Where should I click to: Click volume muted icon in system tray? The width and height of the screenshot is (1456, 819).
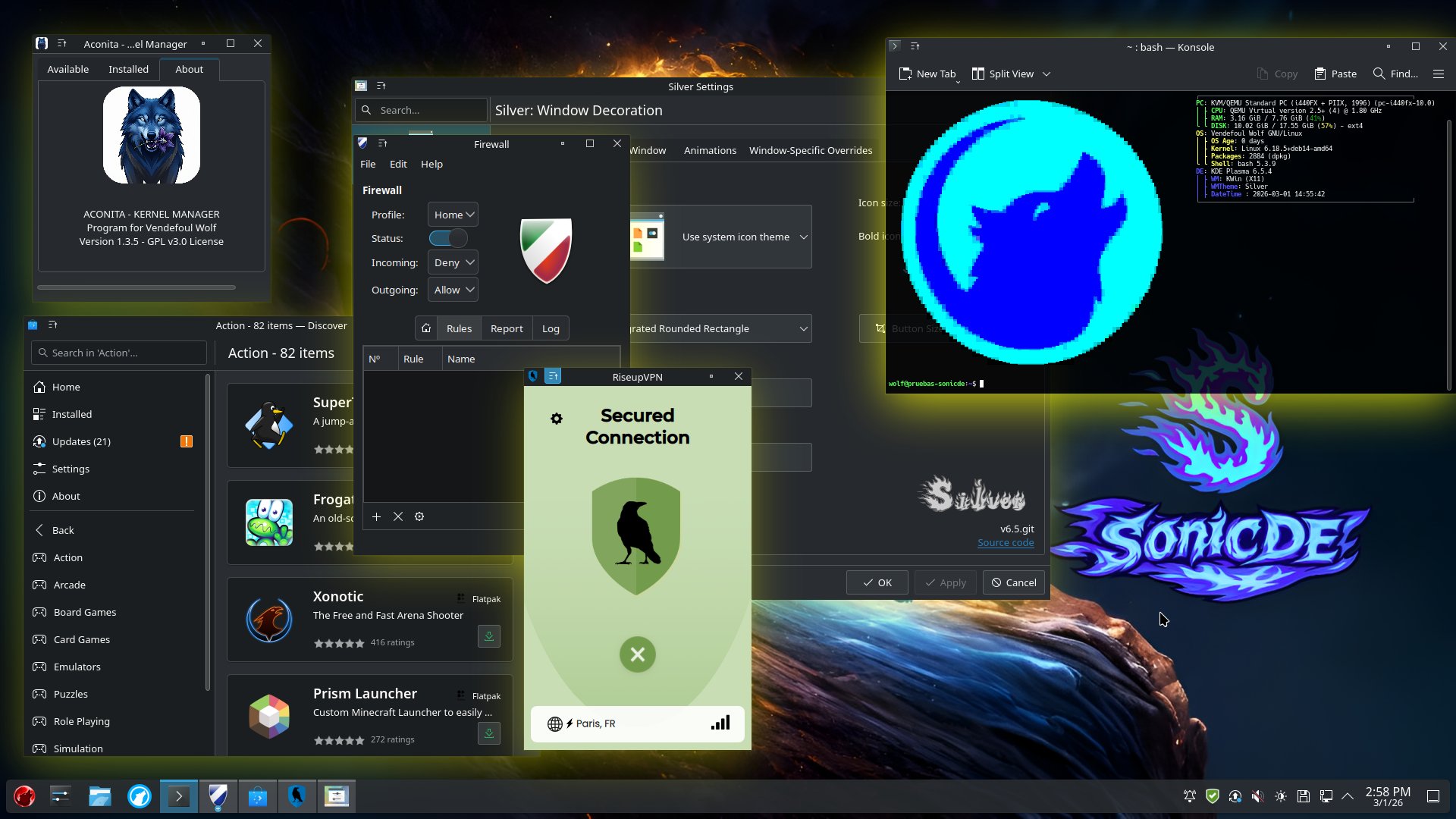pyautogui.click(x=1257, y=796)
